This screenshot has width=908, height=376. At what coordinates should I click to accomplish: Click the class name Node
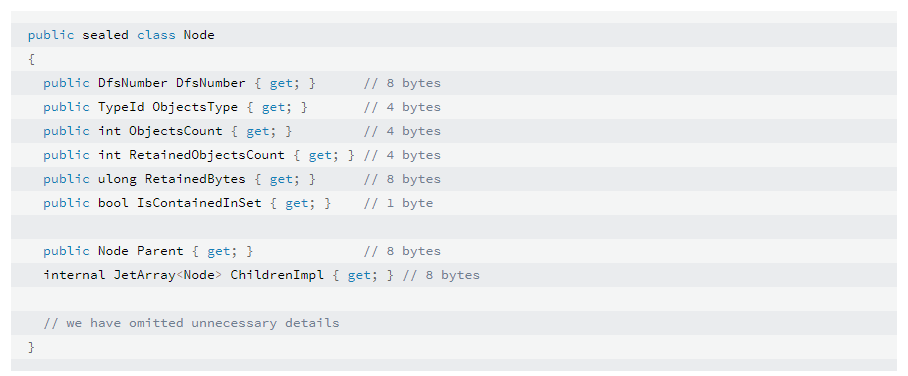(199, 35)
